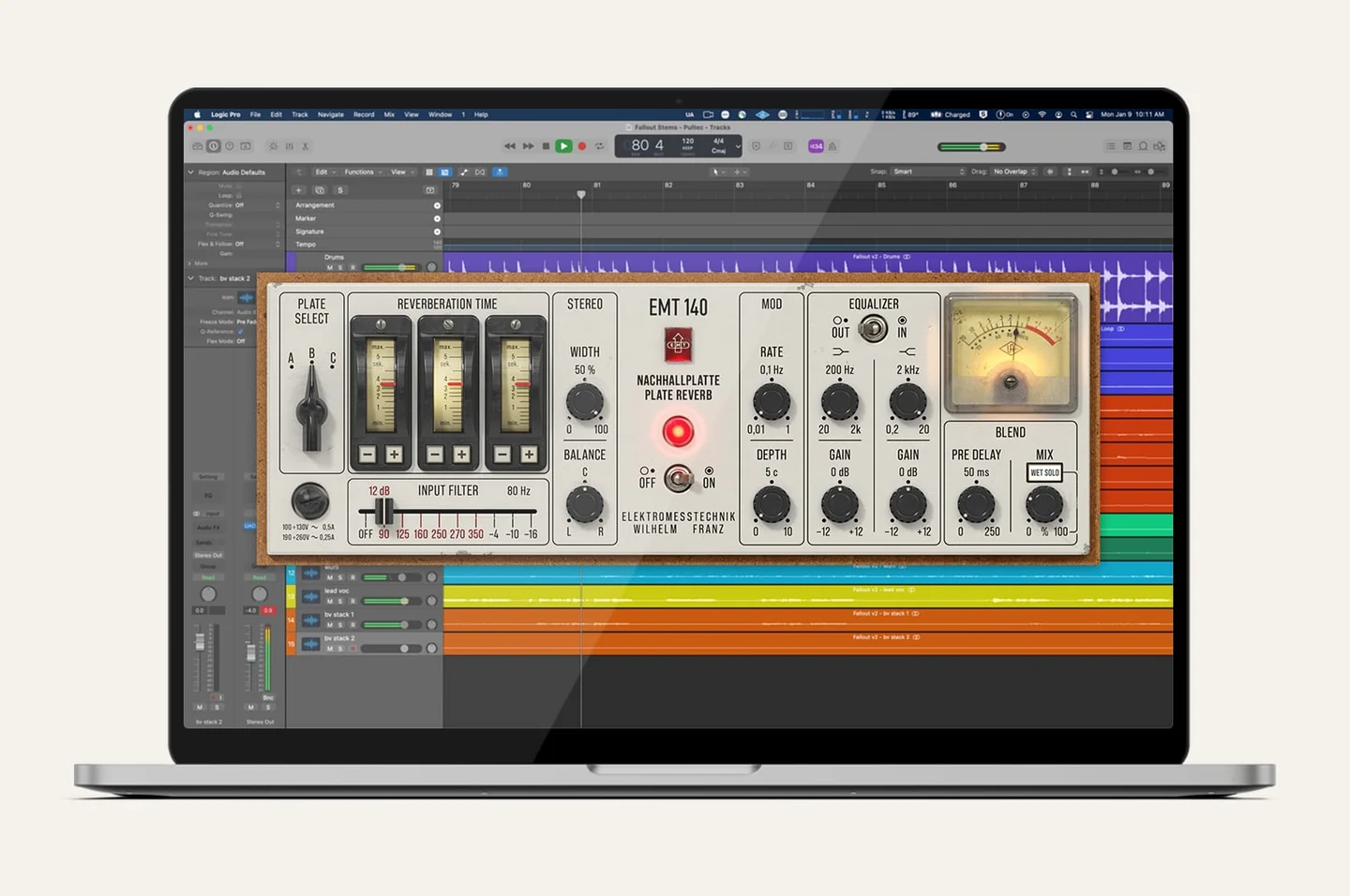This screenshot has height=896, width=1350.
Task: Click the Record button in transport
Action: click(x=582, y=146)
